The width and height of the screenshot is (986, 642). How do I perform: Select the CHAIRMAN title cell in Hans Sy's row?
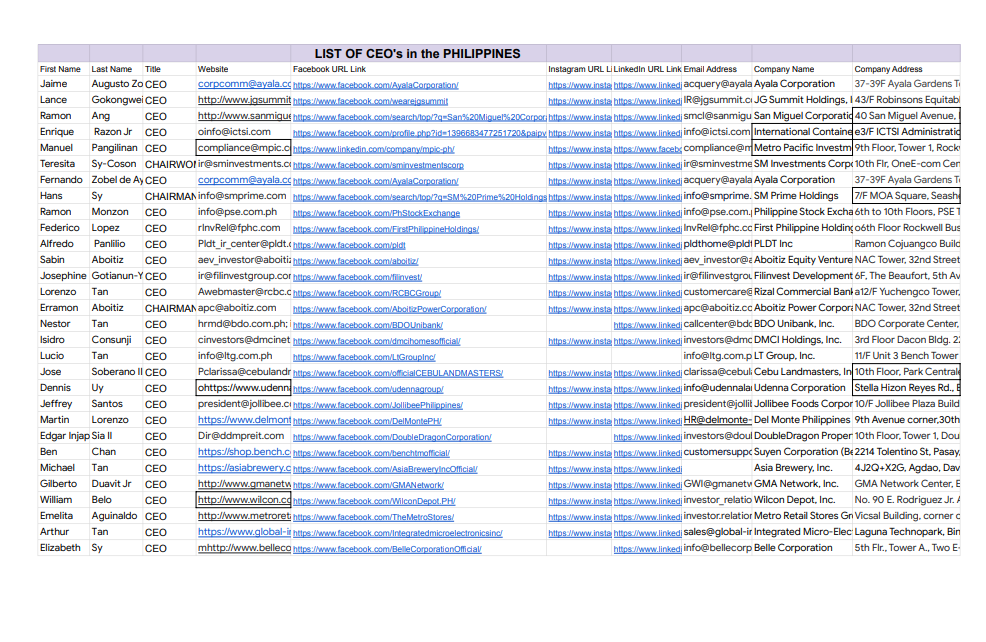point(169,196)
